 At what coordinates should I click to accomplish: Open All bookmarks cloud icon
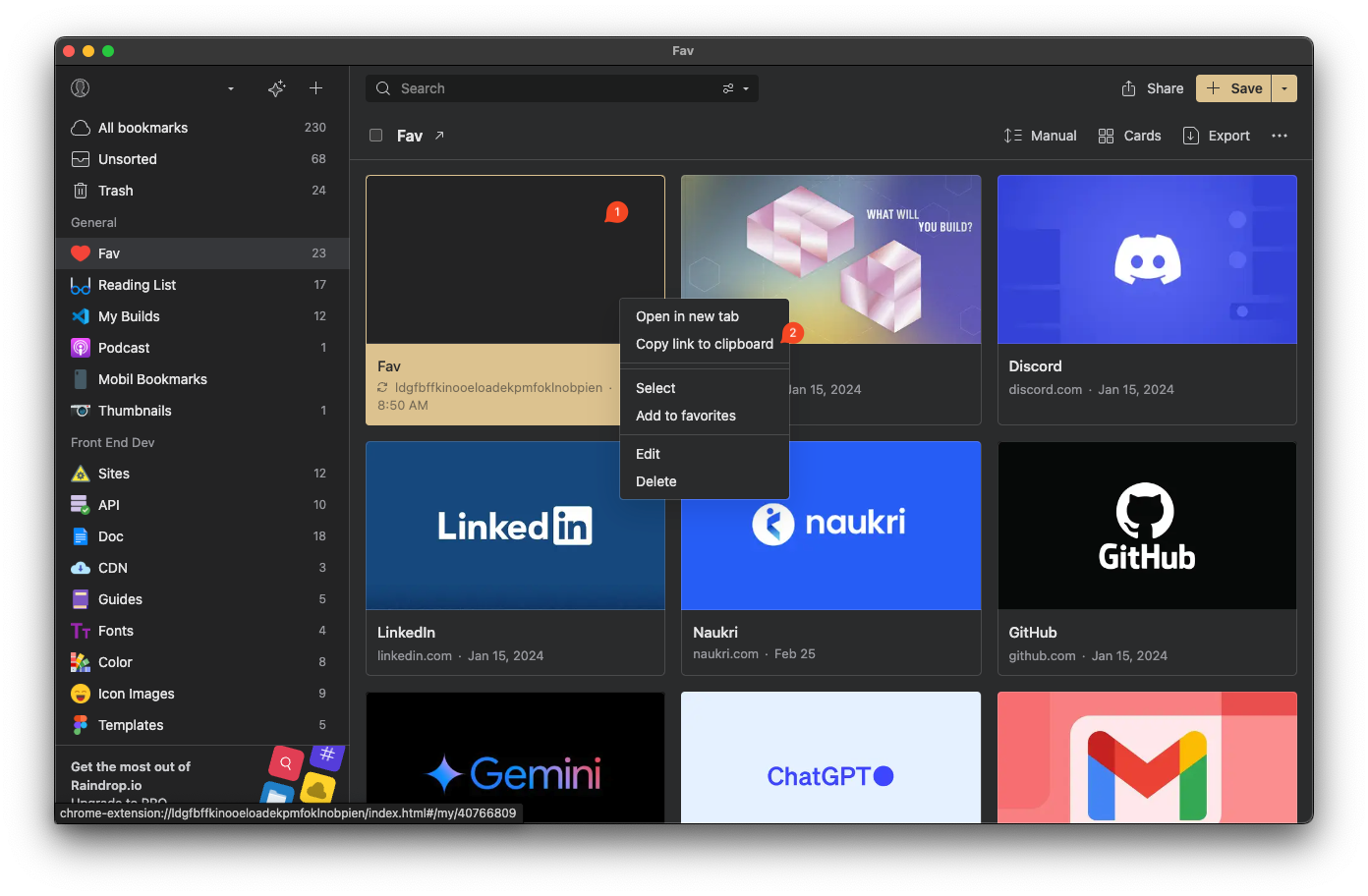(x=81, y=128)
